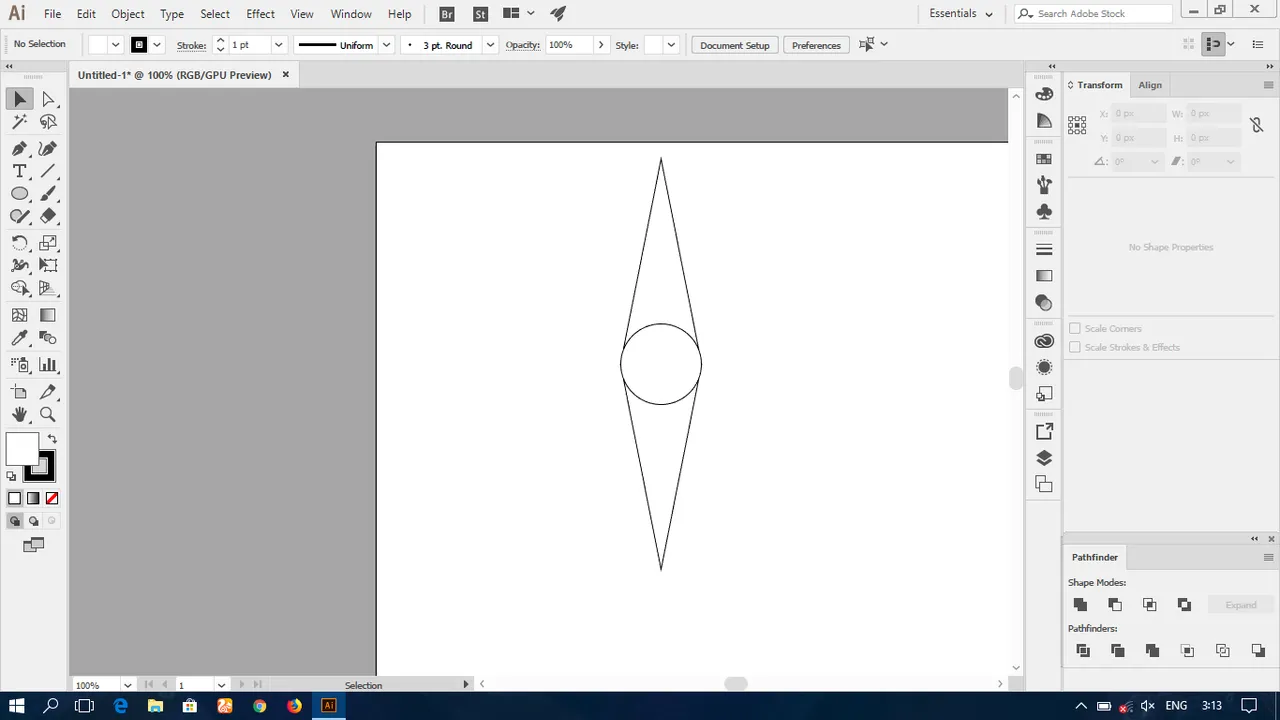
Task: Change screen mode button
Action: [x=33, y=545]
